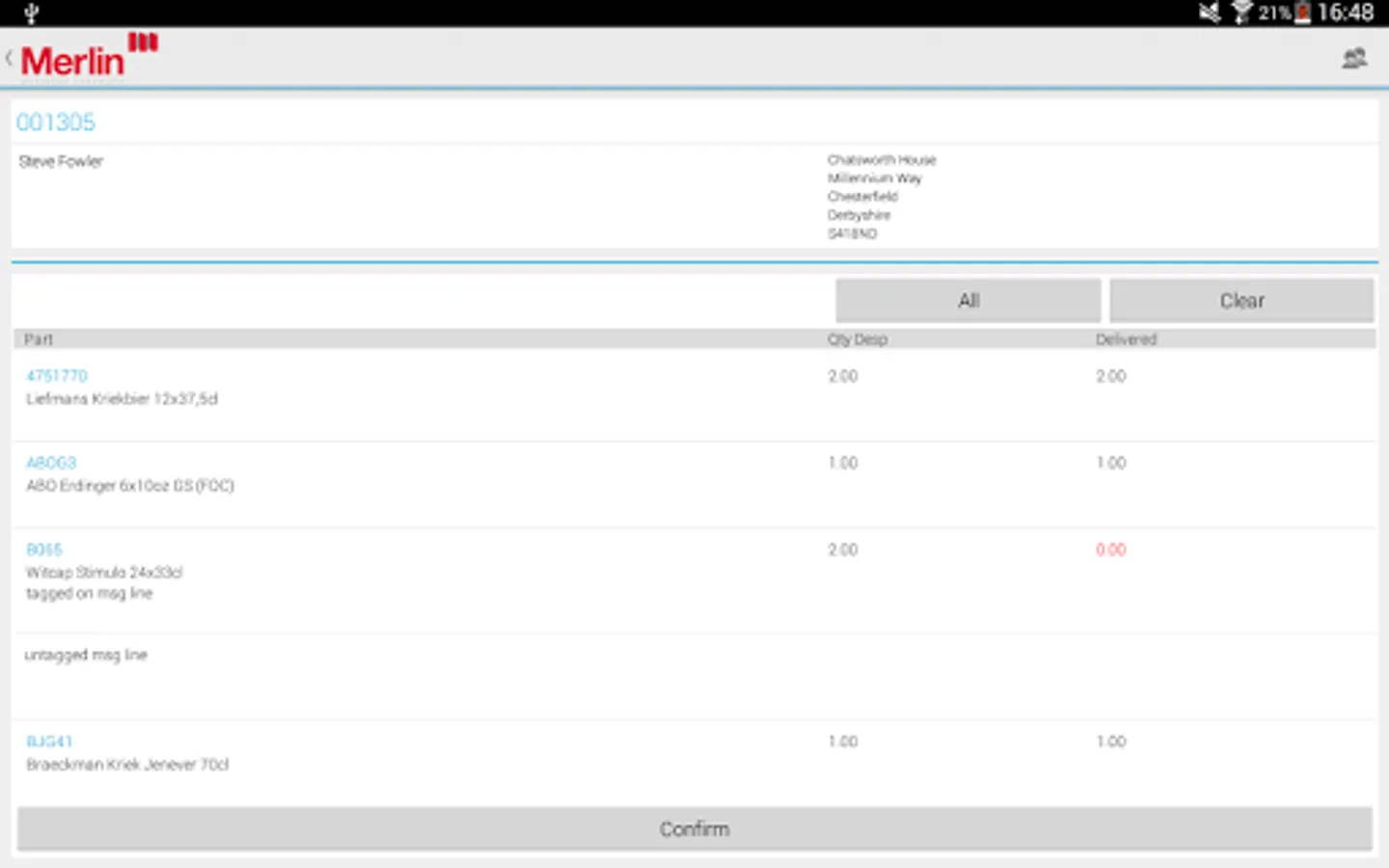1389x868 pixels.
Task: Tap the back chevron beside Merlin logo
Action: pos(8,57)
